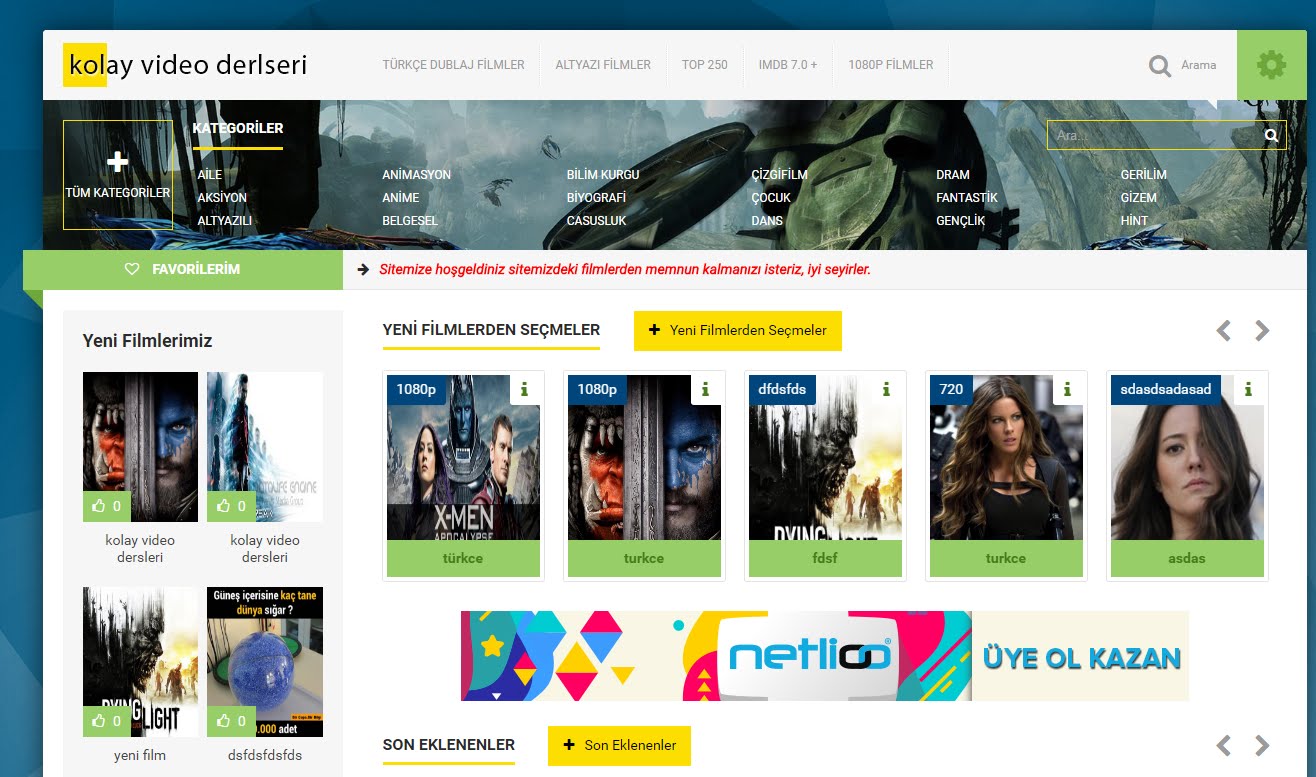
Task: Like the second kolay video dersleri thumbnail
Action: (x=231, y=506)
